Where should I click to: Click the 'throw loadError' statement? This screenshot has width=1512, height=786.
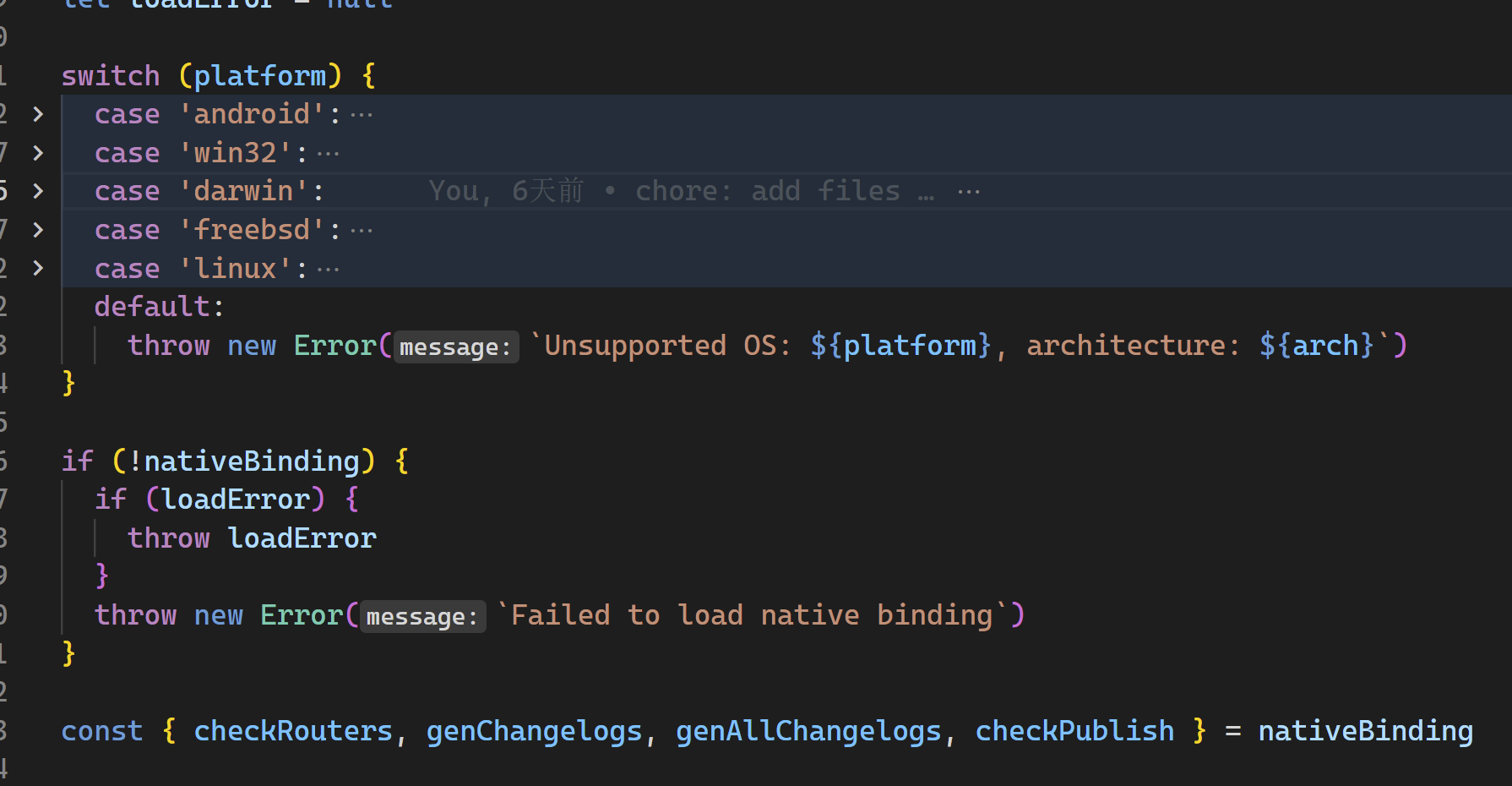[252, 538]
